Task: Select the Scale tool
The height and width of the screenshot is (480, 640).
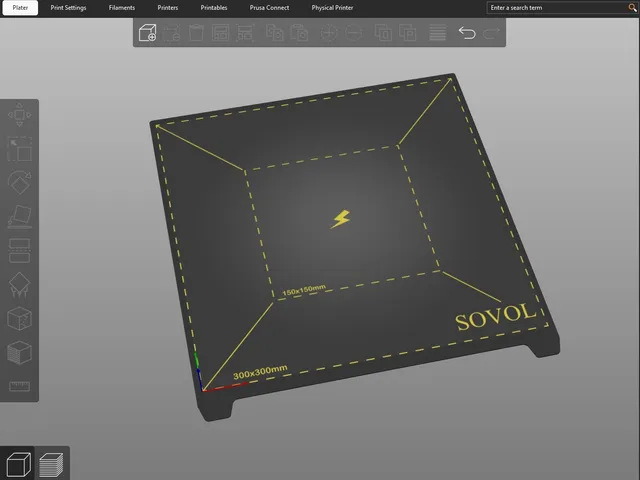Action: [19, 149]
